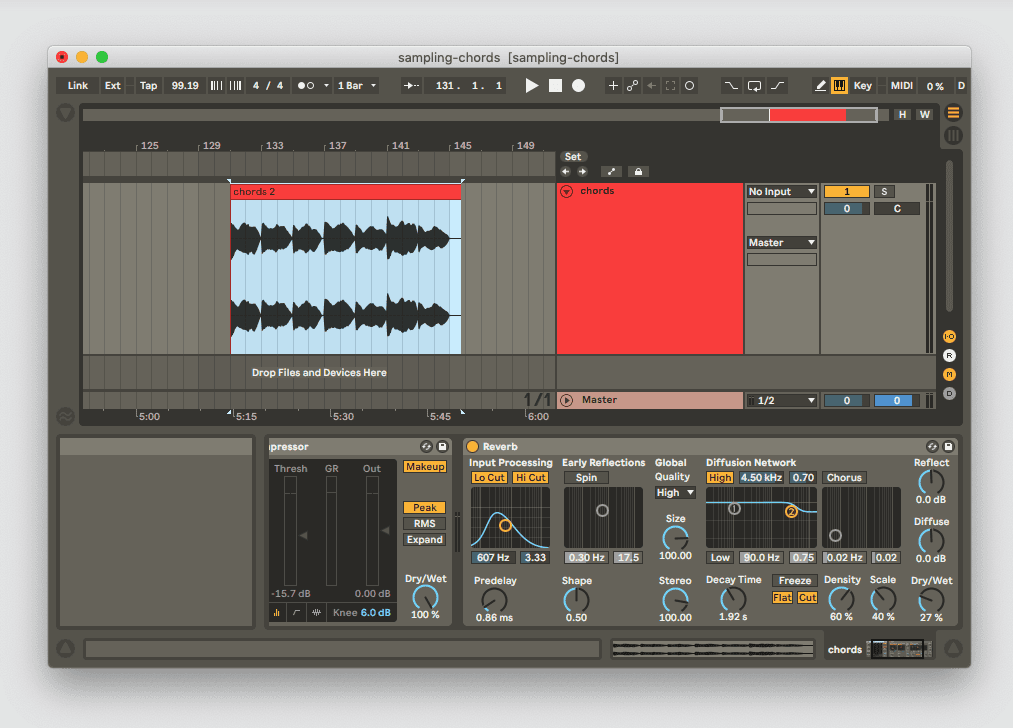The height and width of the screenshot is (728, 1013).
Task: Click the Makeup button on the Compressor
Action: 424,466
